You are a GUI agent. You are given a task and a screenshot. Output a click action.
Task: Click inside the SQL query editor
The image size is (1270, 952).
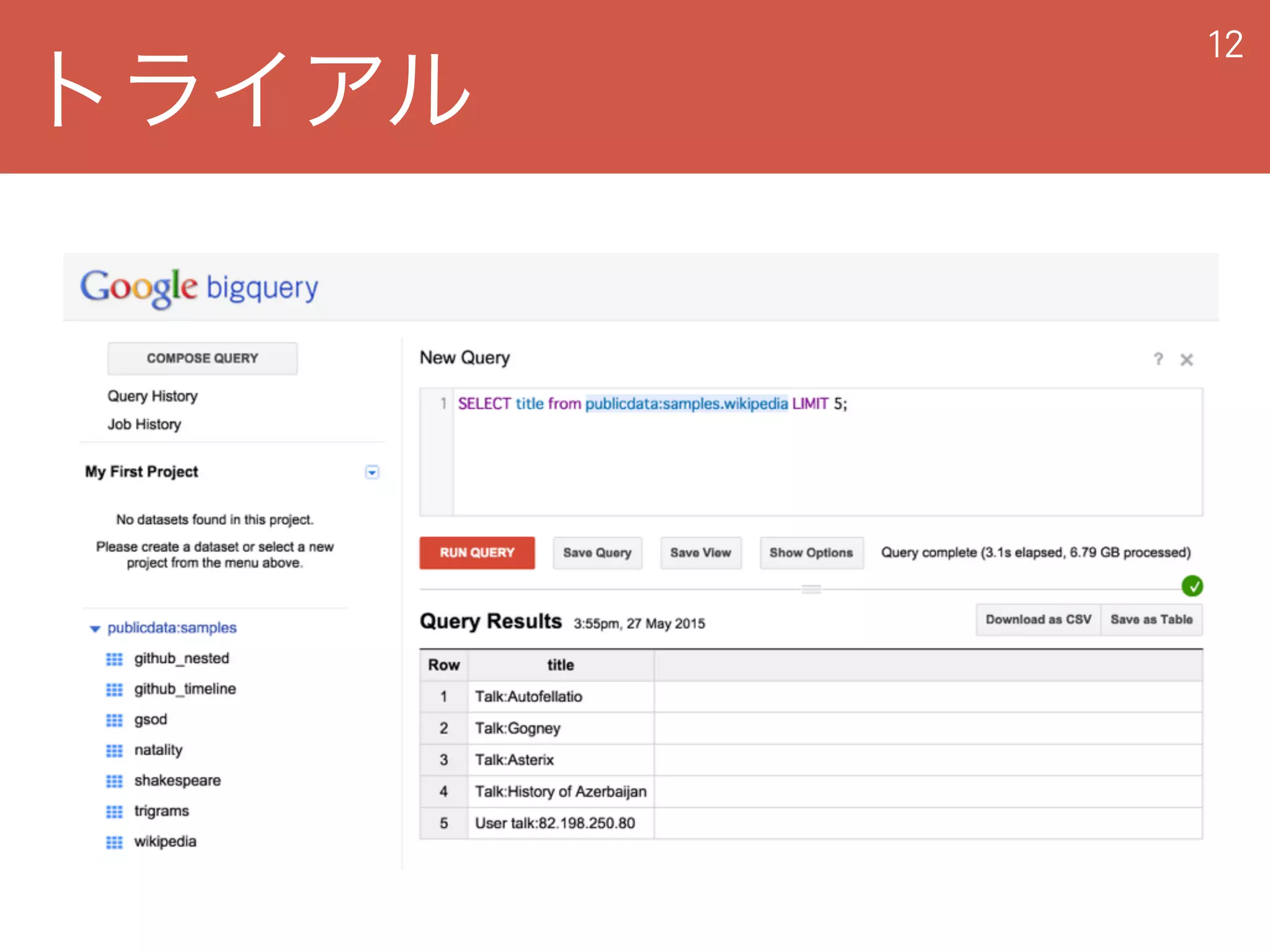point(806,459)
